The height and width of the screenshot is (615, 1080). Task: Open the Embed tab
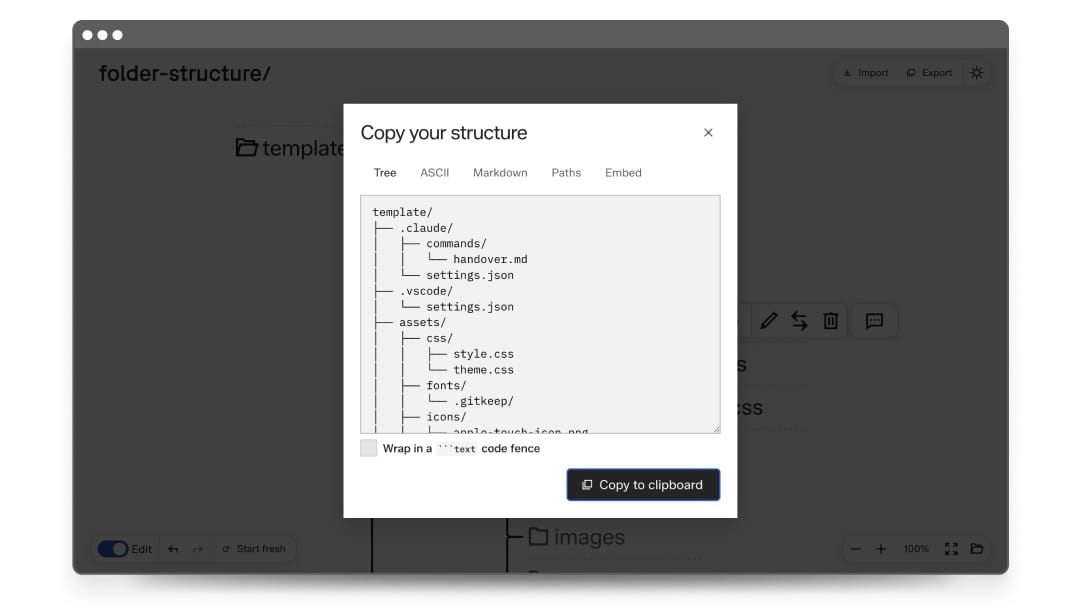tap(623, 173)
